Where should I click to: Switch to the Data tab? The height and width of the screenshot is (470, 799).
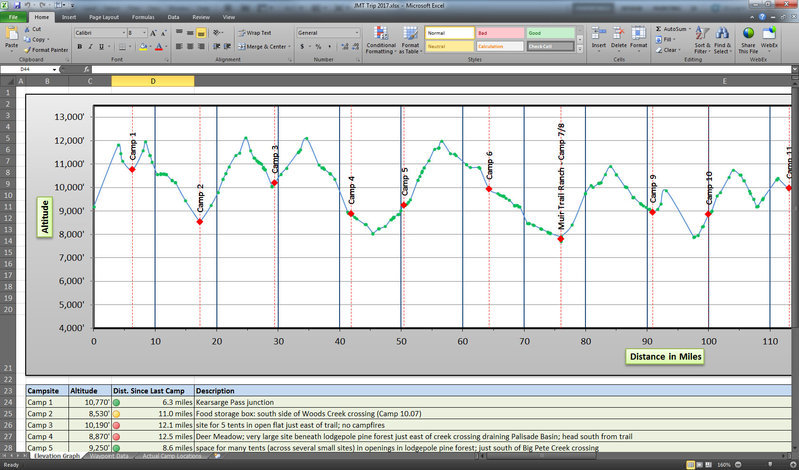173,17
